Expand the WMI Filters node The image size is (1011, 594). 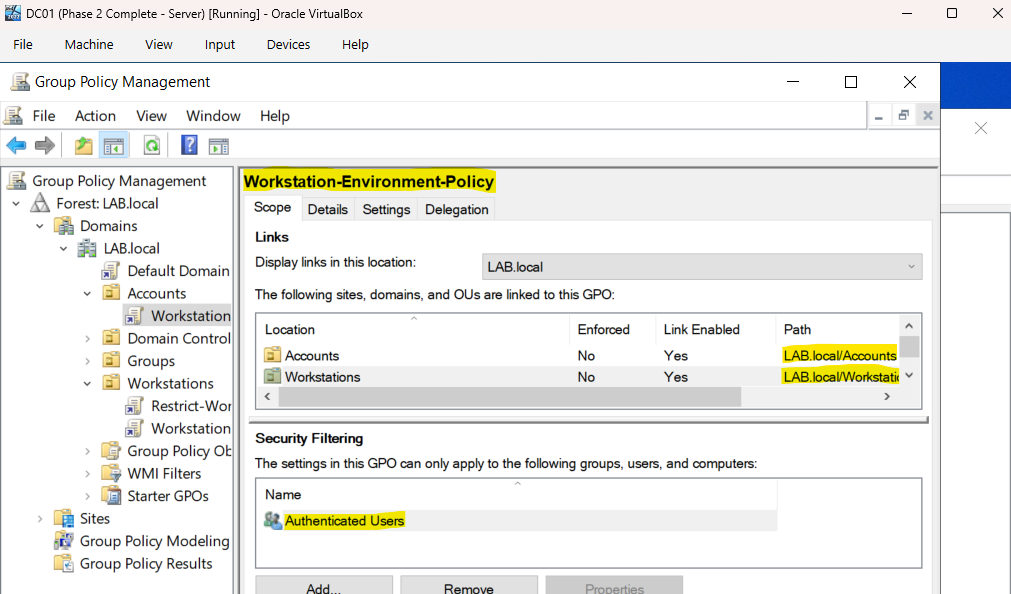click(x=87, y=474)
